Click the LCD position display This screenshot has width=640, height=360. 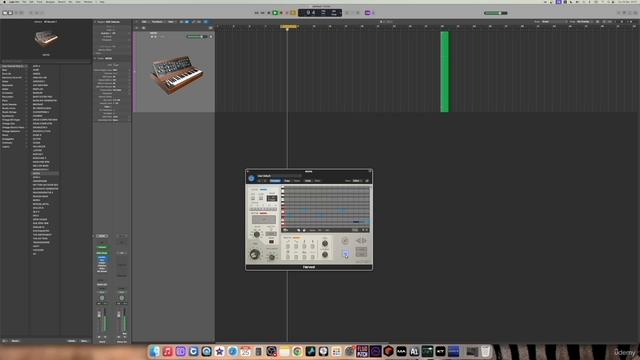(x=320, y=13)
